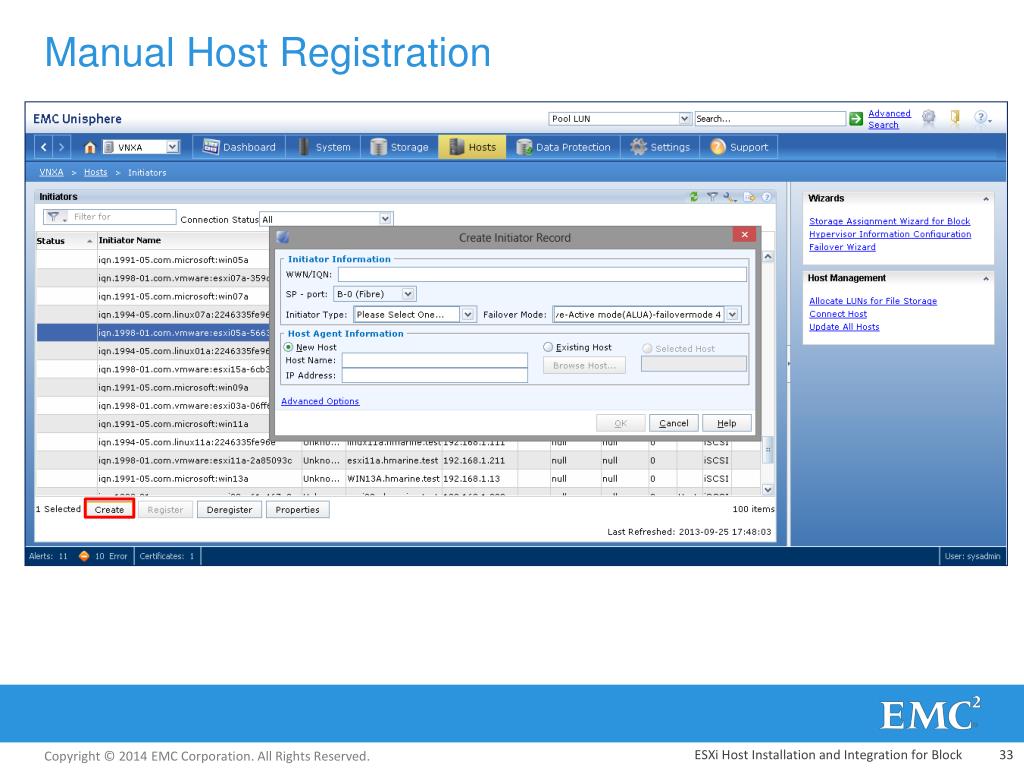Go back with the left navigation arrow

(x=44, y=147)
